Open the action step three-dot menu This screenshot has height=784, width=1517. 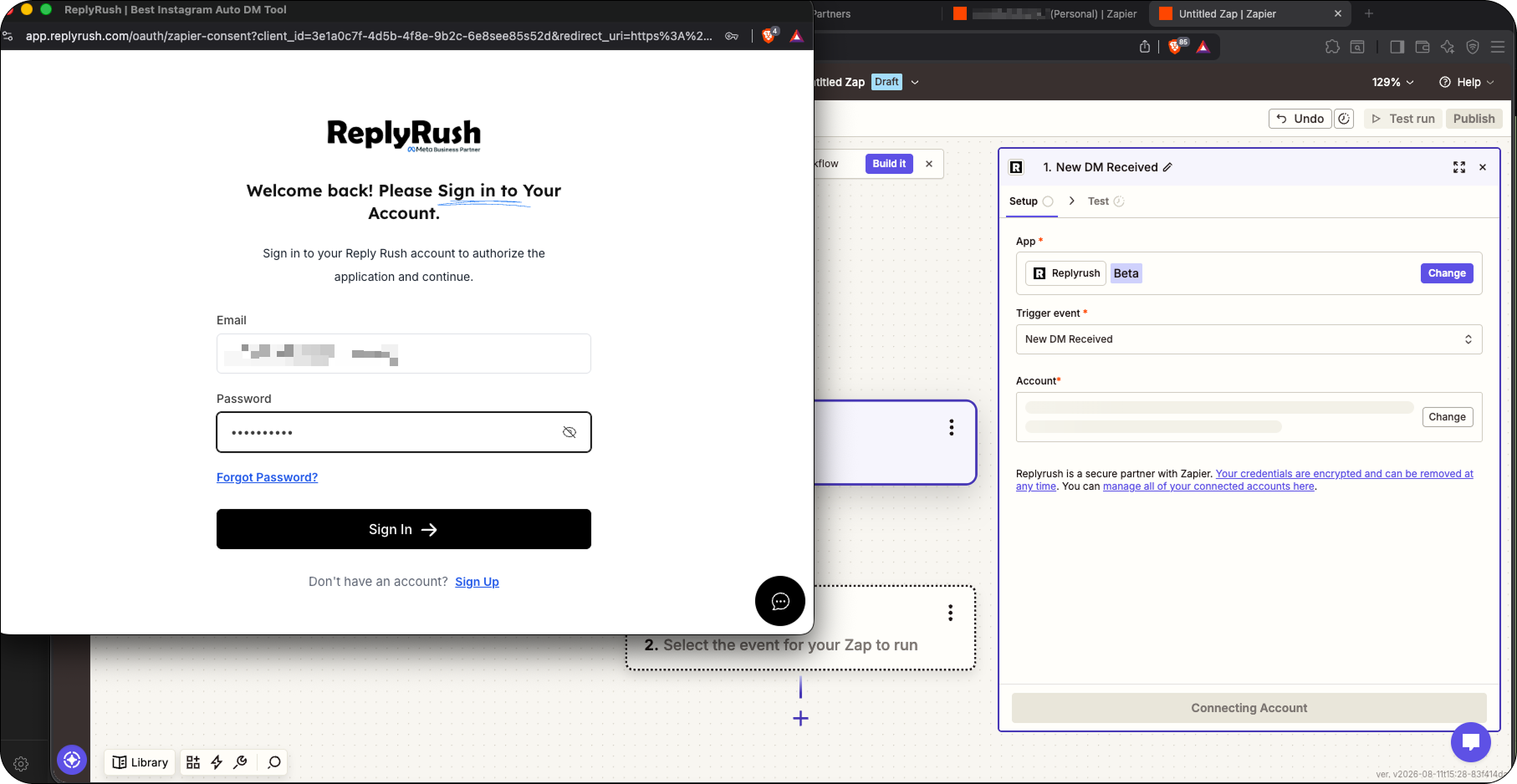pyautogui.click(x=951, y=613)
